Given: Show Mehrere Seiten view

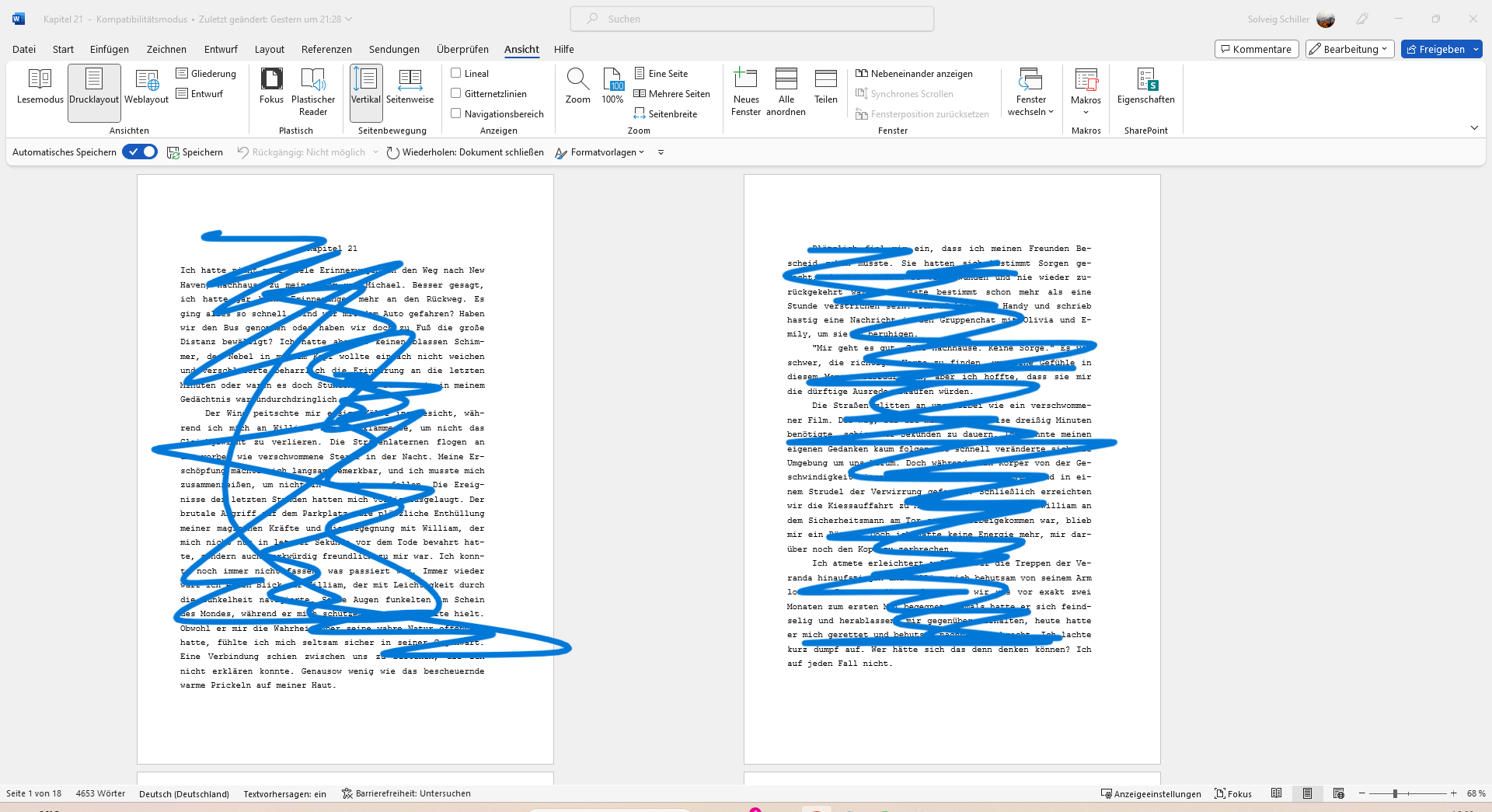Looking at the screenshot, I should pyautogui.click(x=672, y=94).
